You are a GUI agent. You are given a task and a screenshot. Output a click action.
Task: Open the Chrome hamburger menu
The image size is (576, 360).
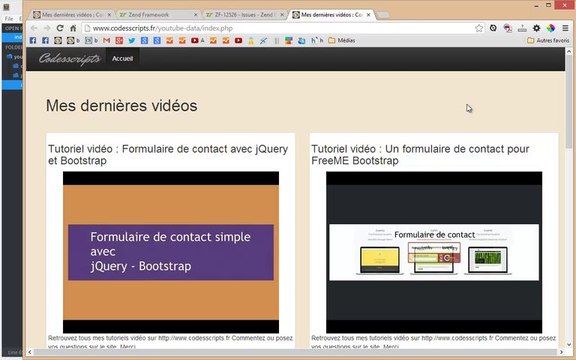pos(565,28)
